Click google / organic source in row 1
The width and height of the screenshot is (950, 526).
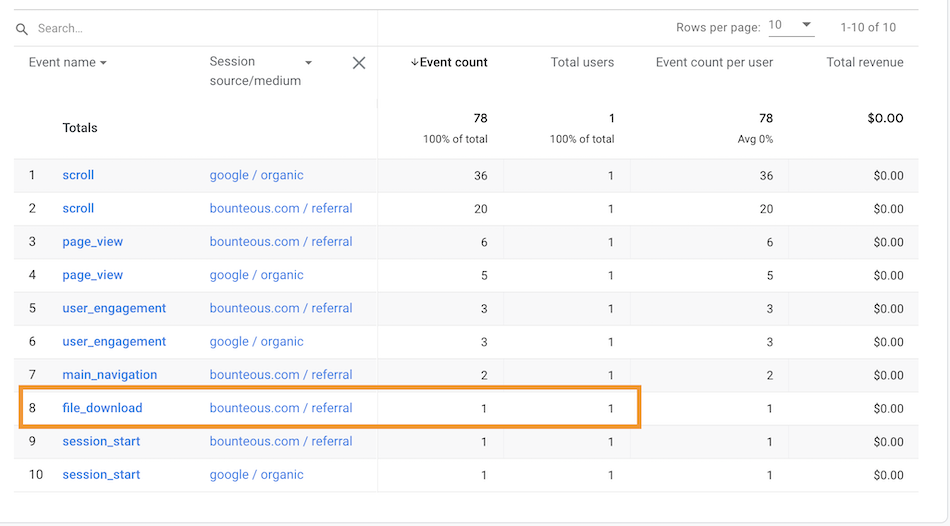click(256, 175)
